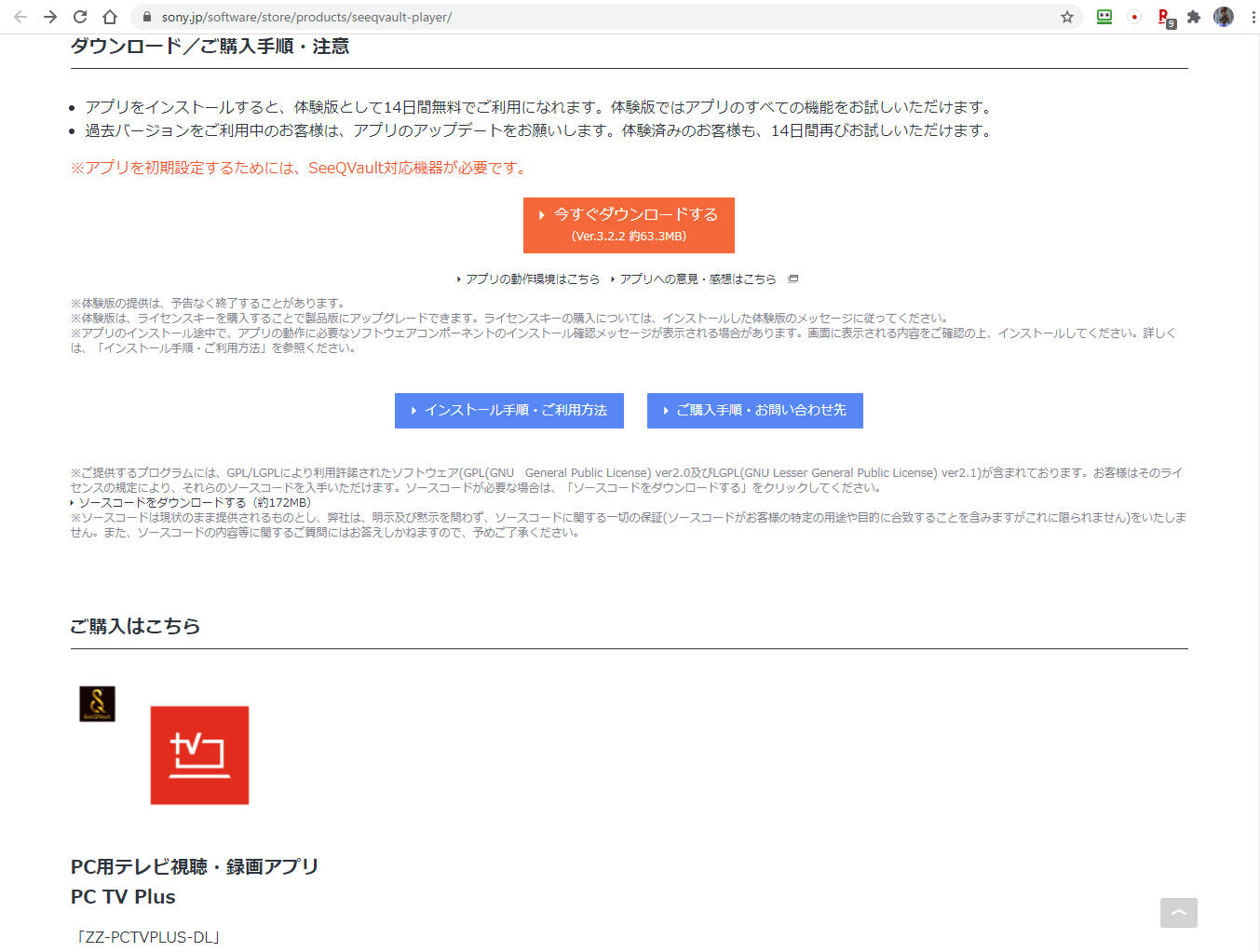1260x952 pixels.
Task: Go to the browser home page
Action: pos(110,17)
